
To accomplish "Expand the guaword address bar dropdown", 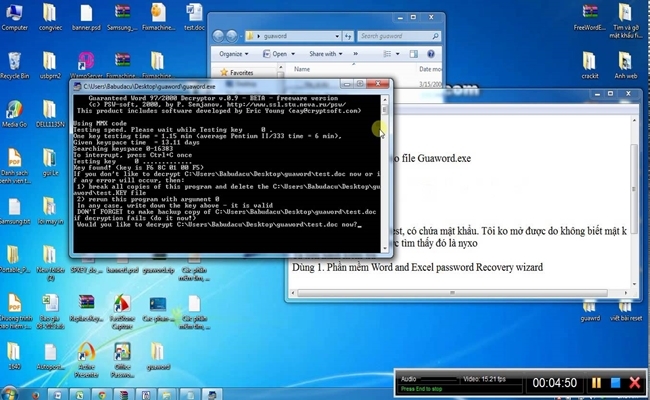I will (337, 36).
